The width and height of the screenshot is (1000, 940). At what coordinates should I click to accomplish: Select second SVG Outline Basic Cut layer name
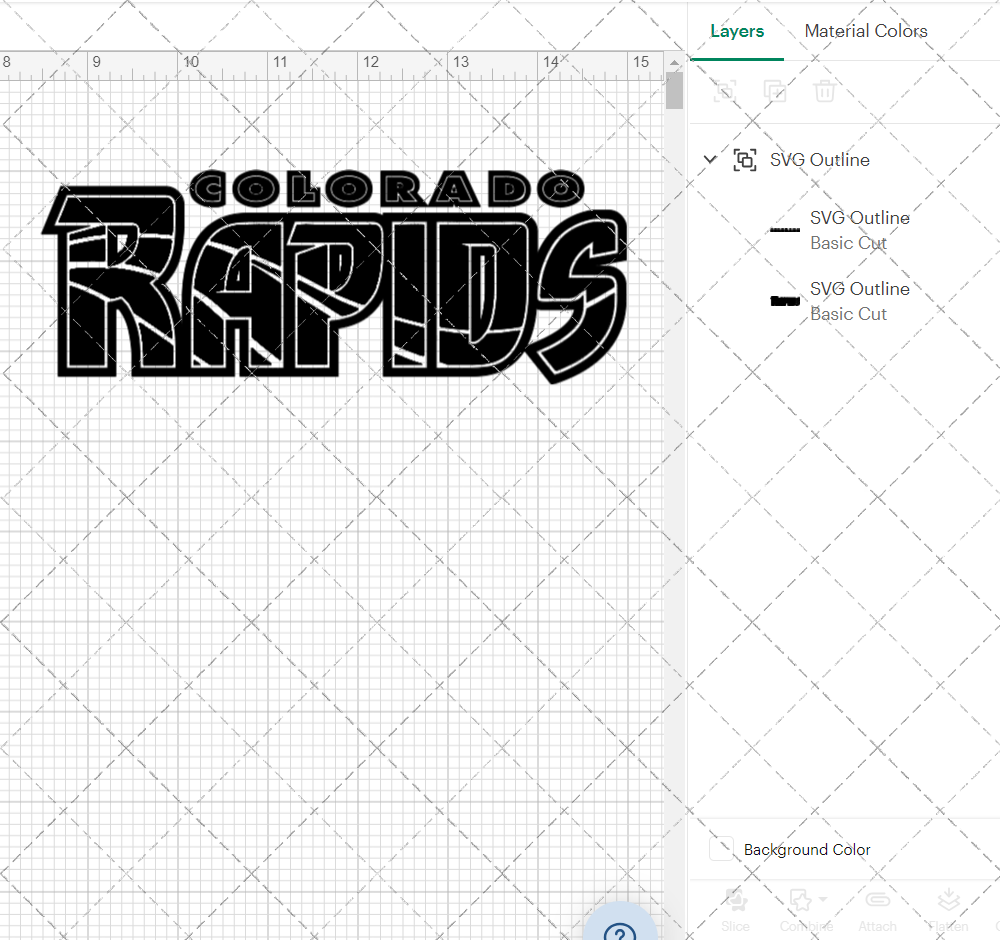pyautogui.click(x=860, y=289)
